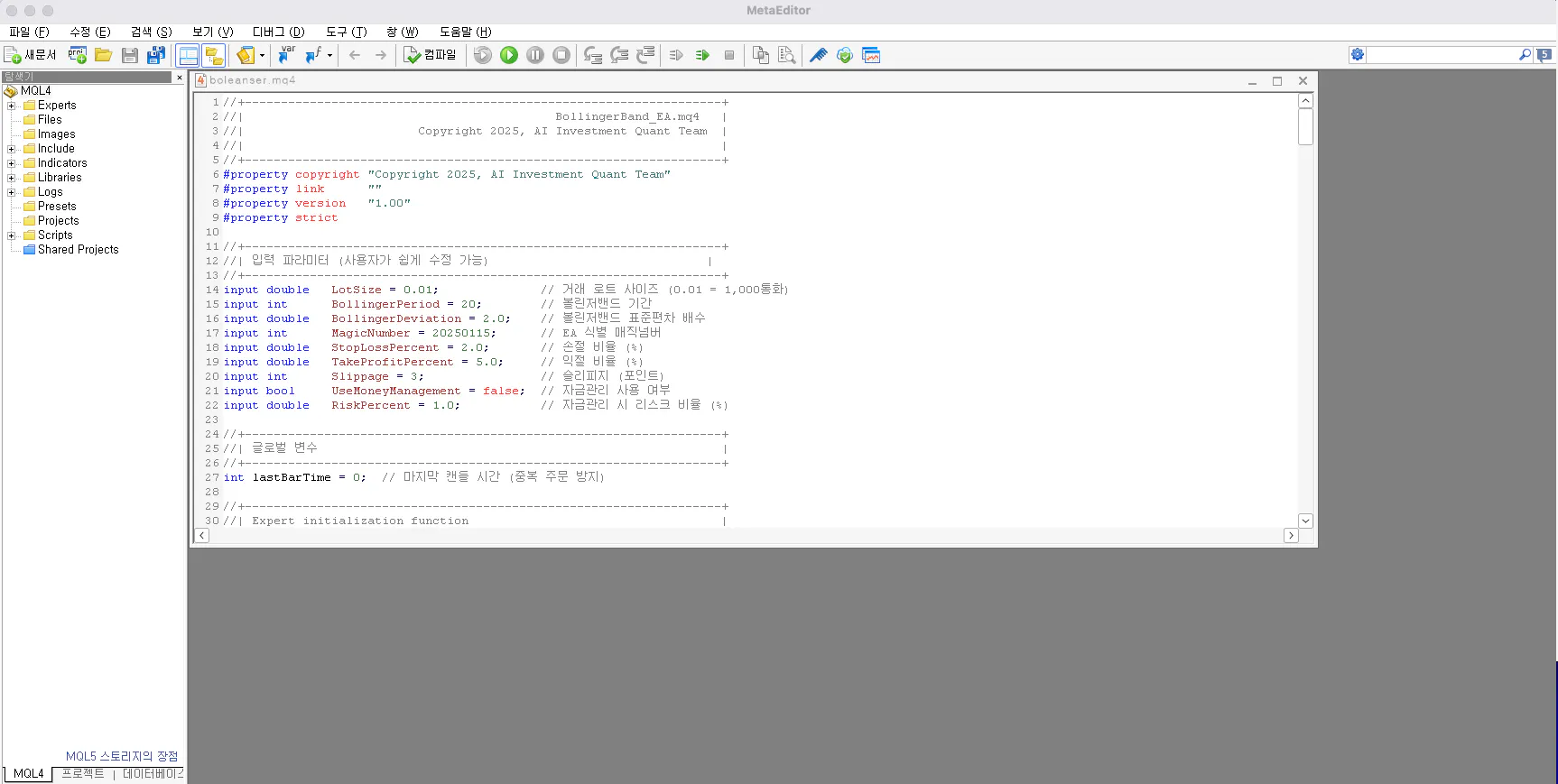Expand the Scripts folder

(11, 235)
